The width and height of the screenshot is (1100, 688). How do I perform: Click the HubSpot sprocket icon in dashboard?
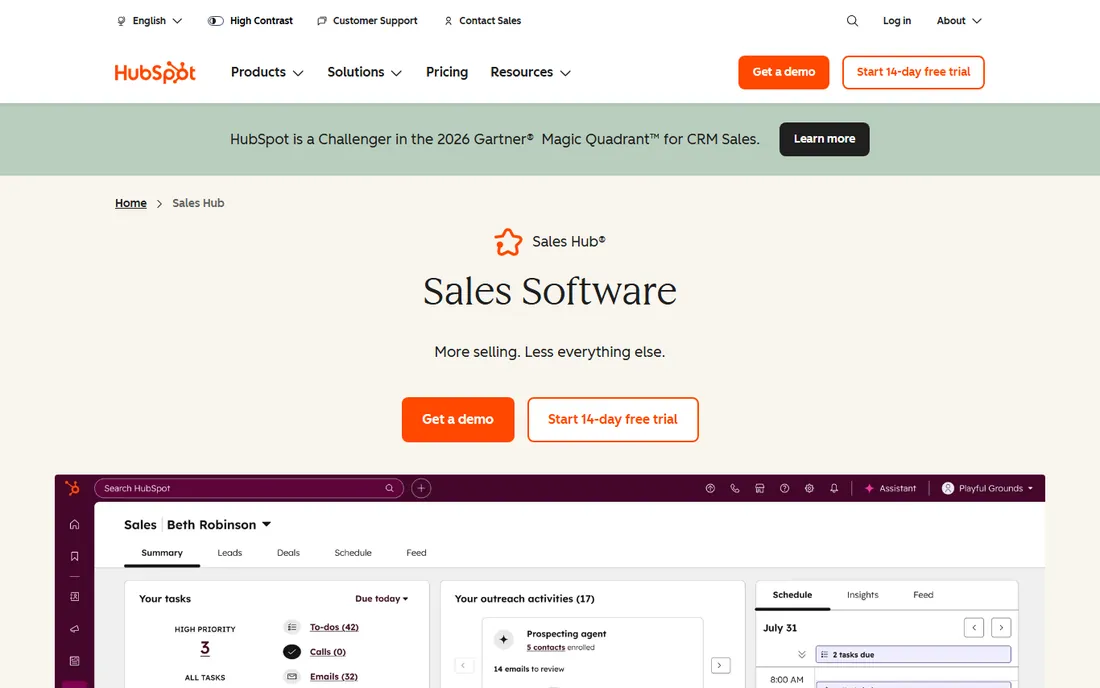(x=72, y=488)
